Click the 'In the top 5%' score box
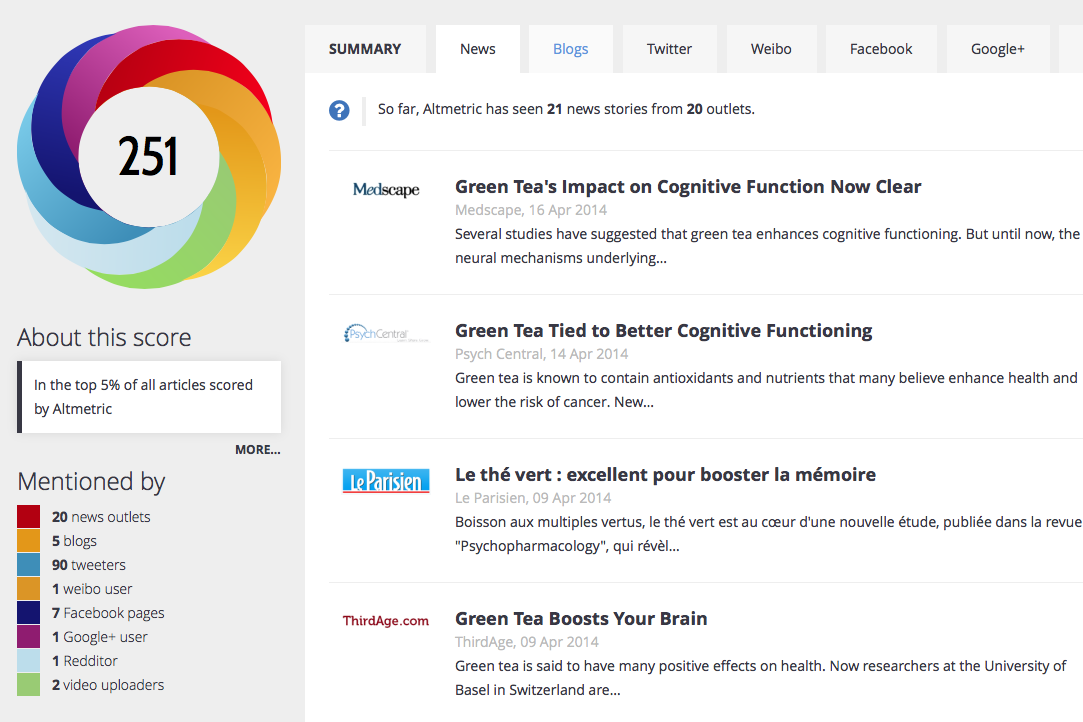 pos(150,397)
